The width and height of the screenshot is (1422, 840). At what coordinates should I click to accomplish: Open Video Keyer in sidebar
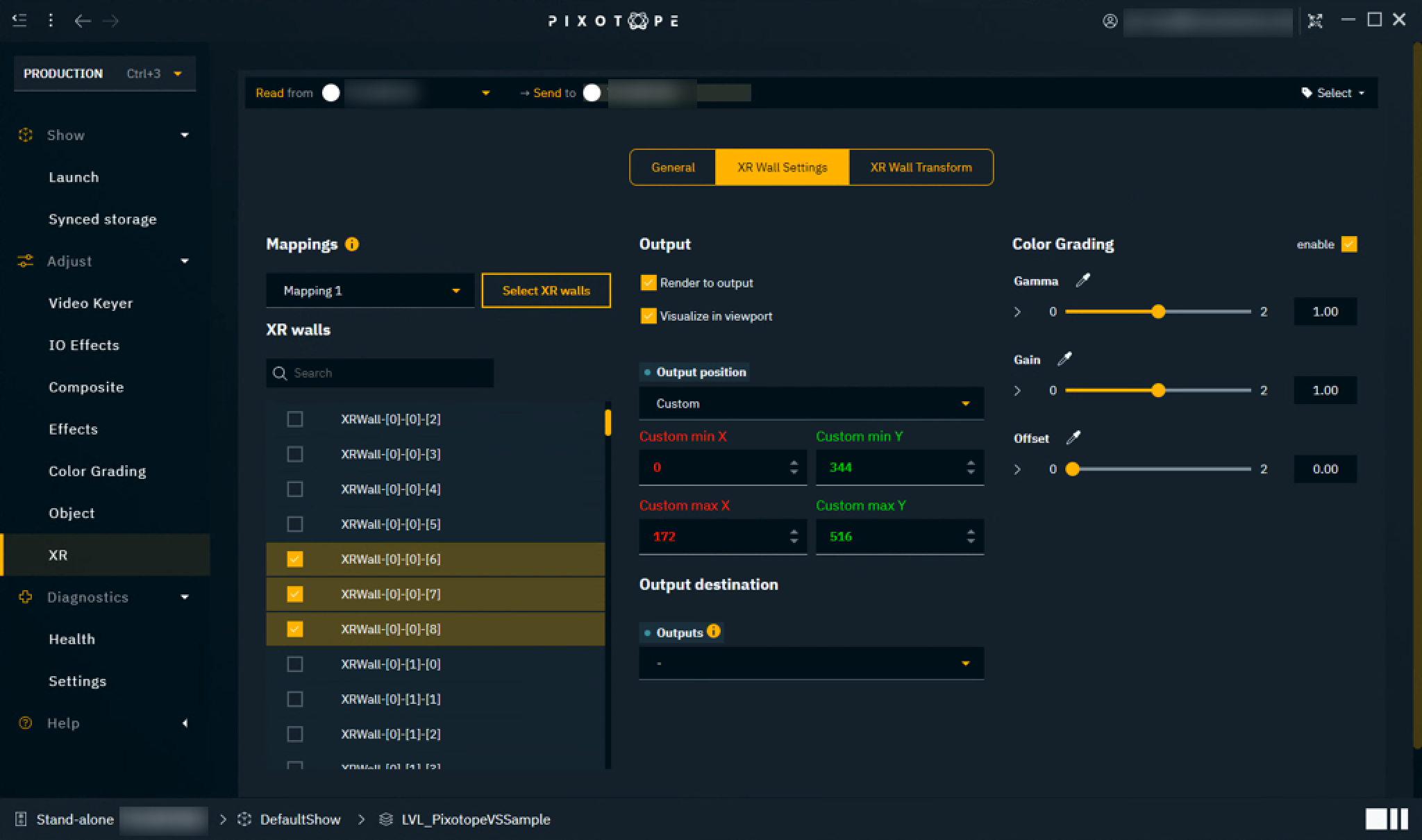click(90, 303)
